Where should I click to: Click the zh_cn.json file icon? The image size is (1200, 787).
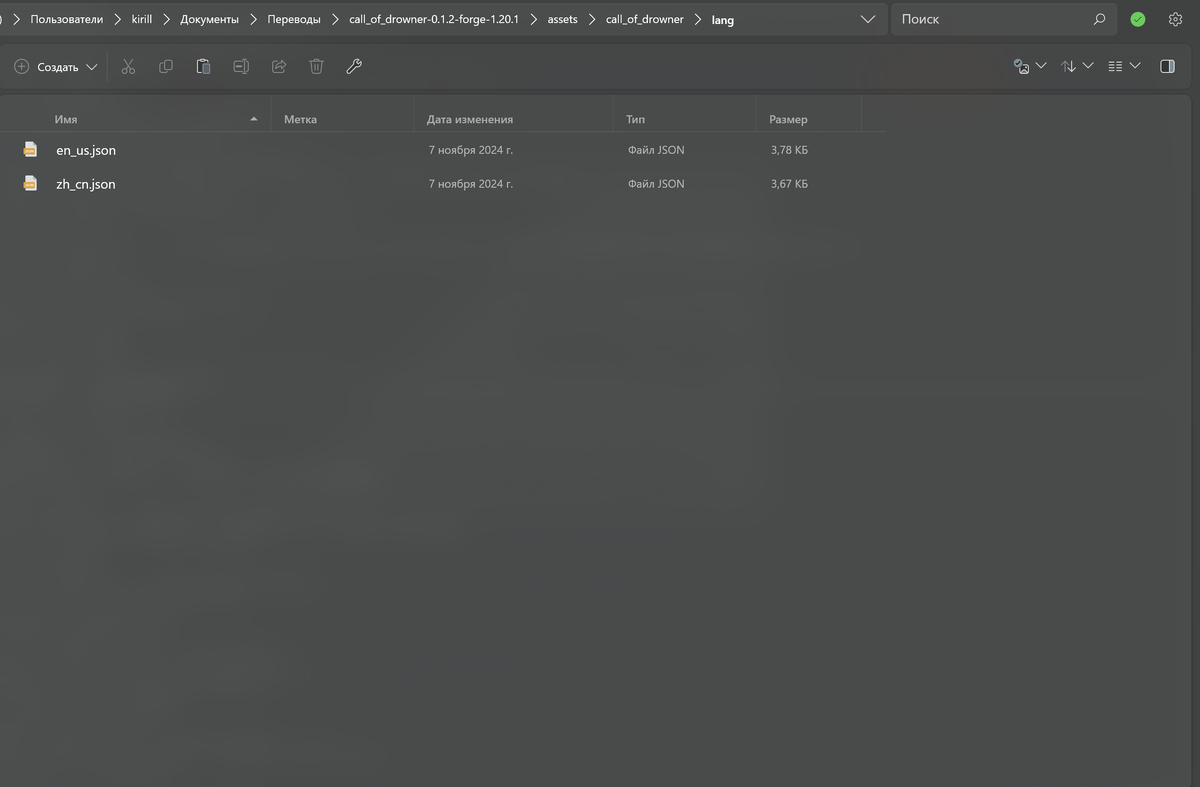point(31,184)
